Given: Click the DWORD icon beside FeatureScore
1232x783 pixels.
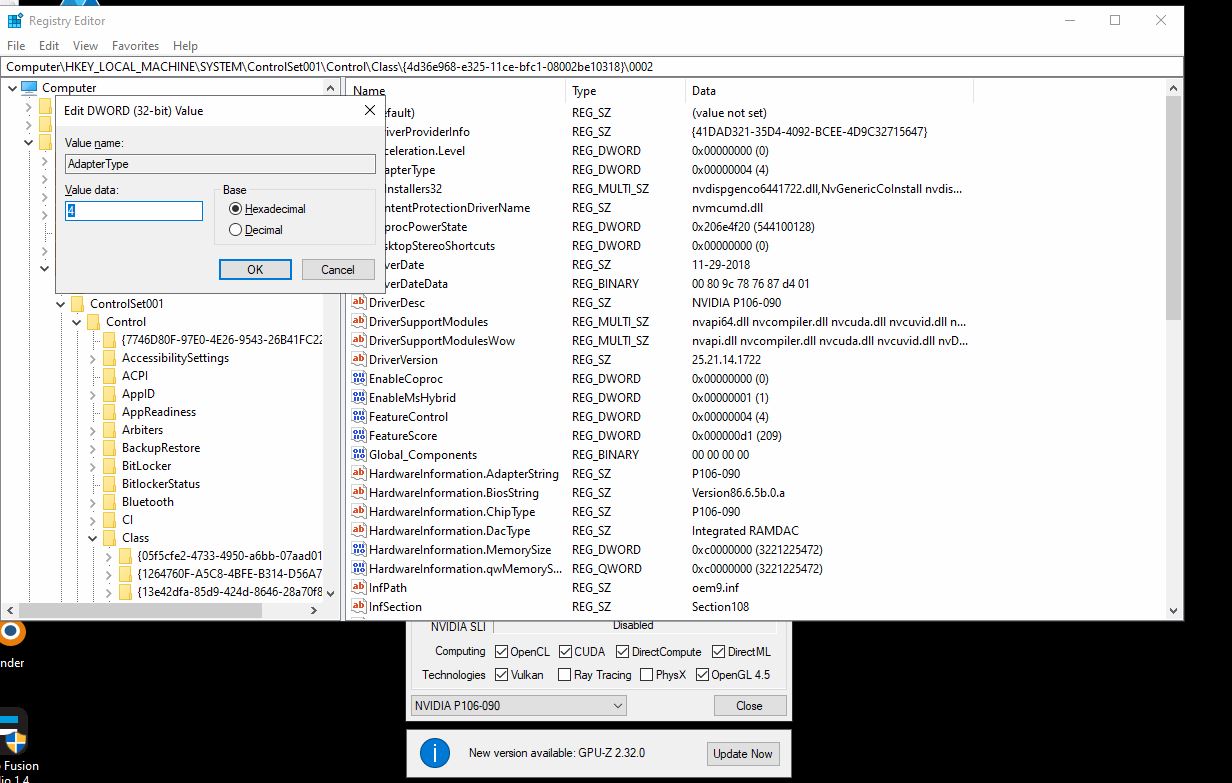Looking at the screenshot, I should (x=359, y=436).
